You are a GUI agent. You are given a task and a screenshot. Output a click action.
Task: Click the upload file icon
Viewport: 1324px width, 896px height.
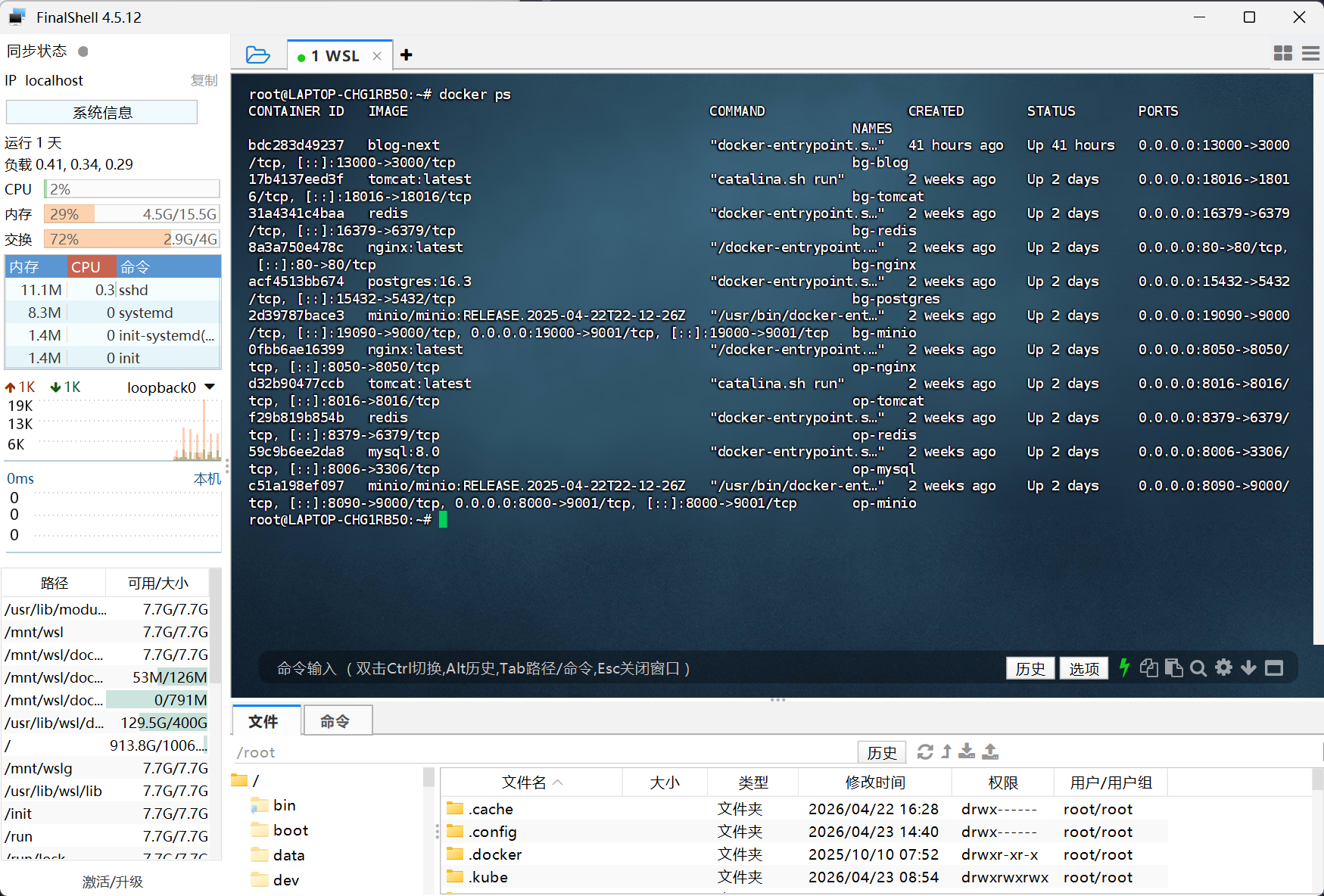point(990,751)
